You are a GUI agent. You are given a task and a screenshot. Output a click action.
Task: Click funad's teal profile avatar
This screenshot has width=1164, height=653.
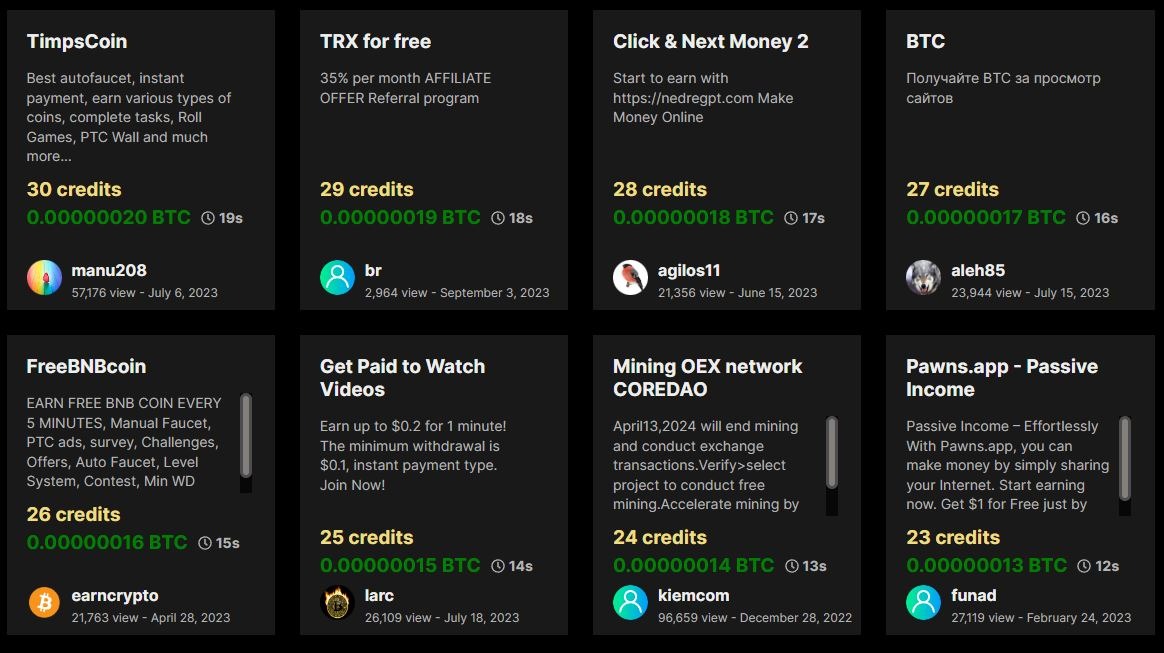(923, 603)
